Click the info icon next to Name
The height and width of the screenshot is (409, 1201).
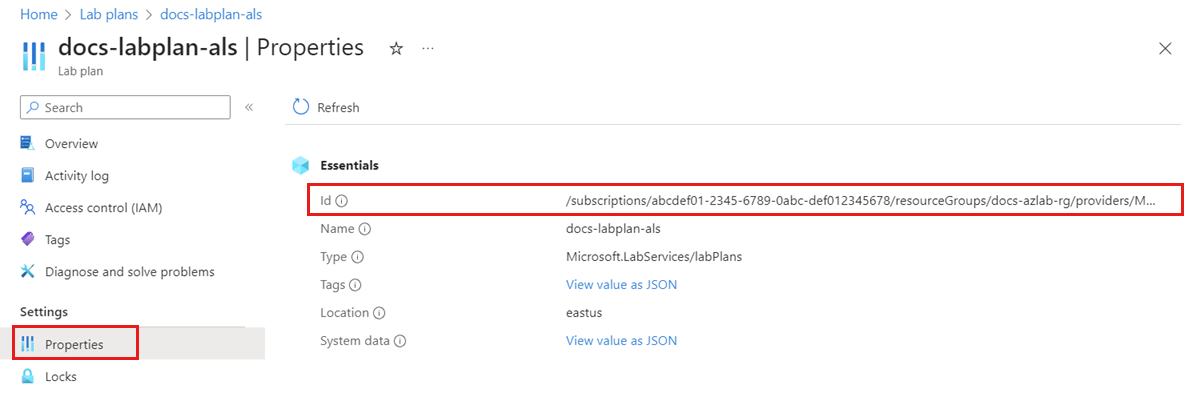point(364,229)
